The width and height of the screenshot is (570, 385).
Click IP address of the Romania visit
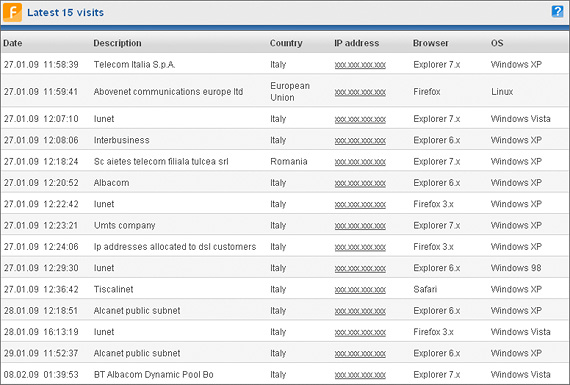point(360,162)
